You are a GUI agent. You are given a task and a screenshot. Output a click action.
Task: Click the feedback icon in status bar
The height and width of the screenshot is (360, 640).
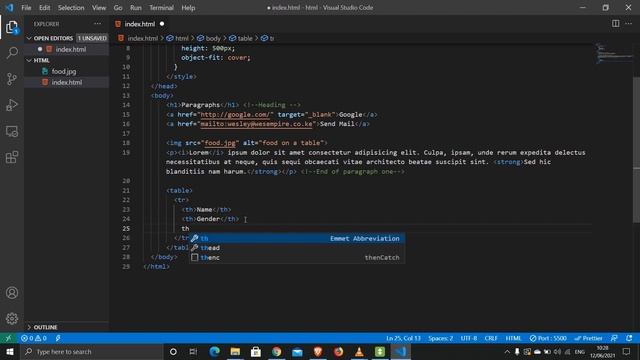pyautogui.click(x=614, y=338)
